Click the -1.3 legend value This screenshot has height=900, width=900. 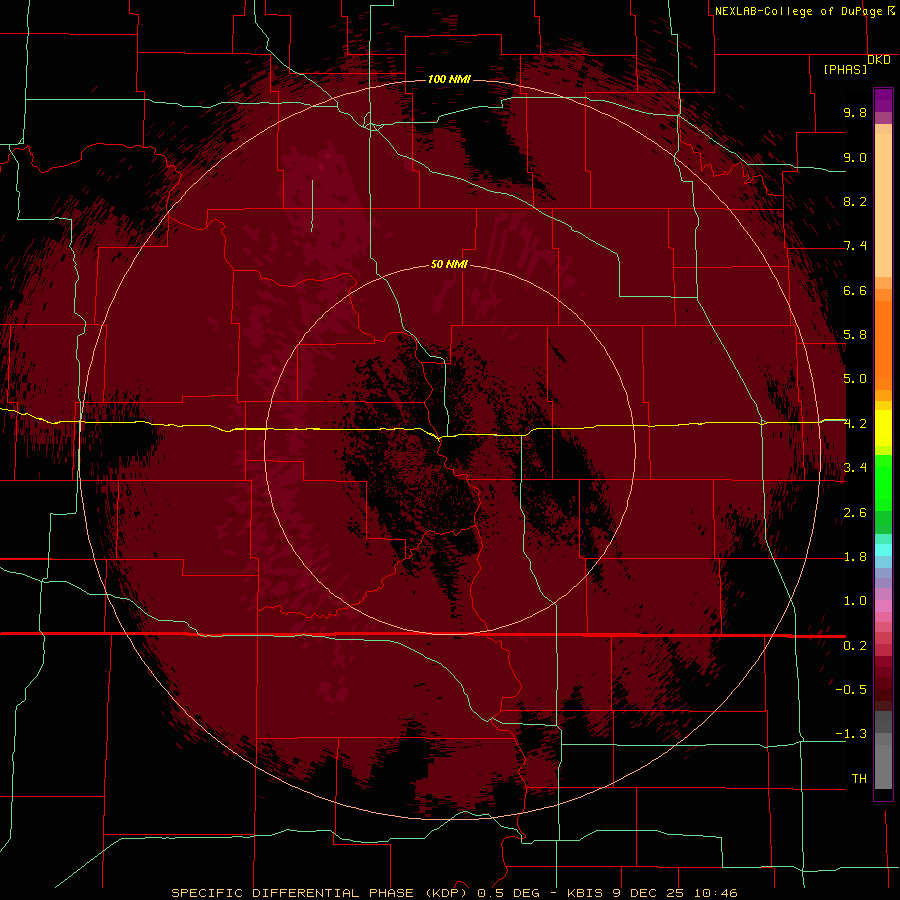point(851,734)
